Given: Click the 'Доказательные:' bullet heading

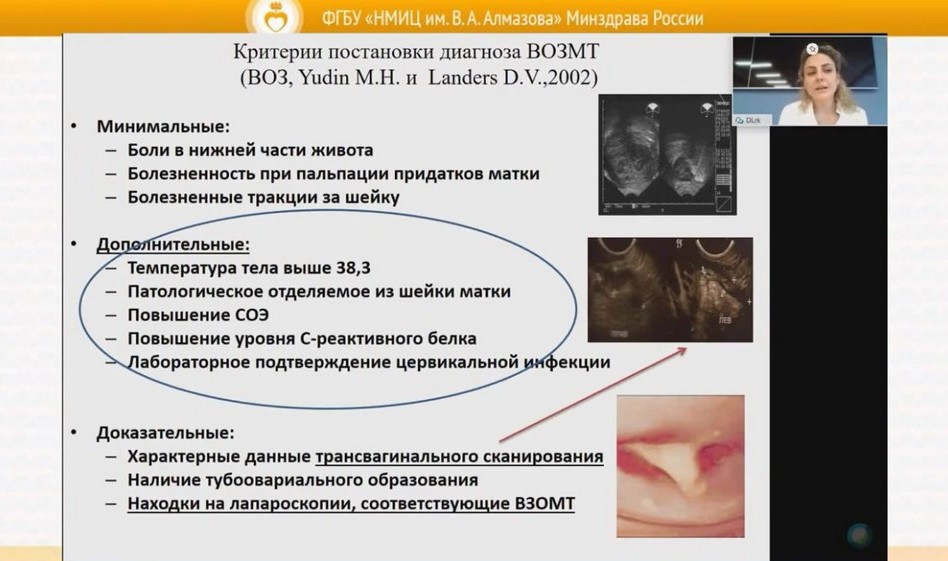Looking at the screenshot, I should 166,433.
